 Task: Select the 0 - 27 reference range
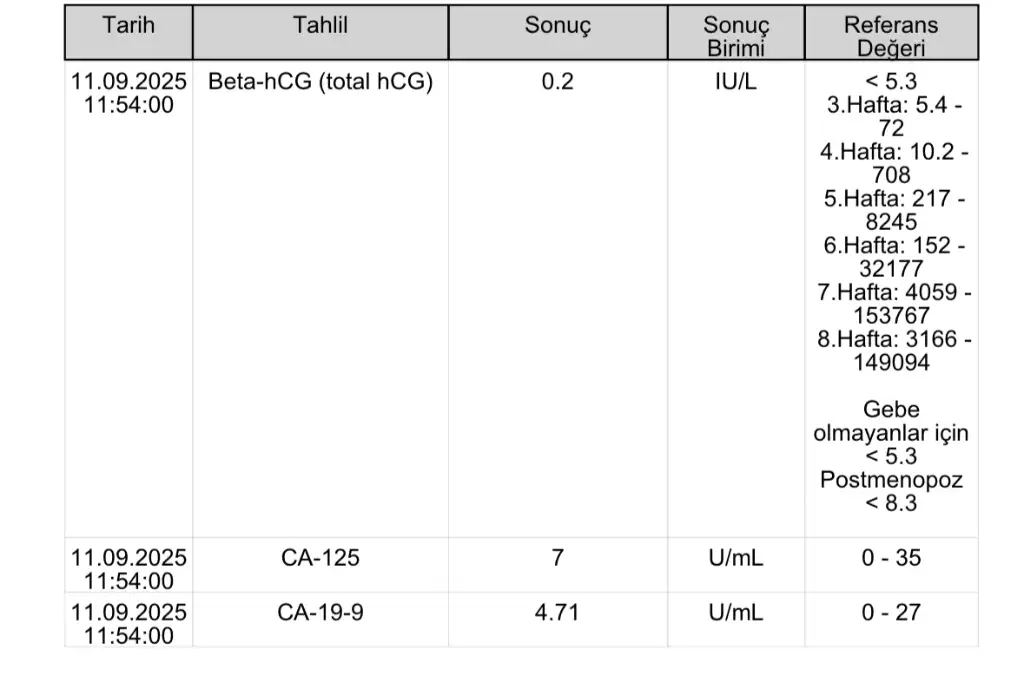point(891,612)
